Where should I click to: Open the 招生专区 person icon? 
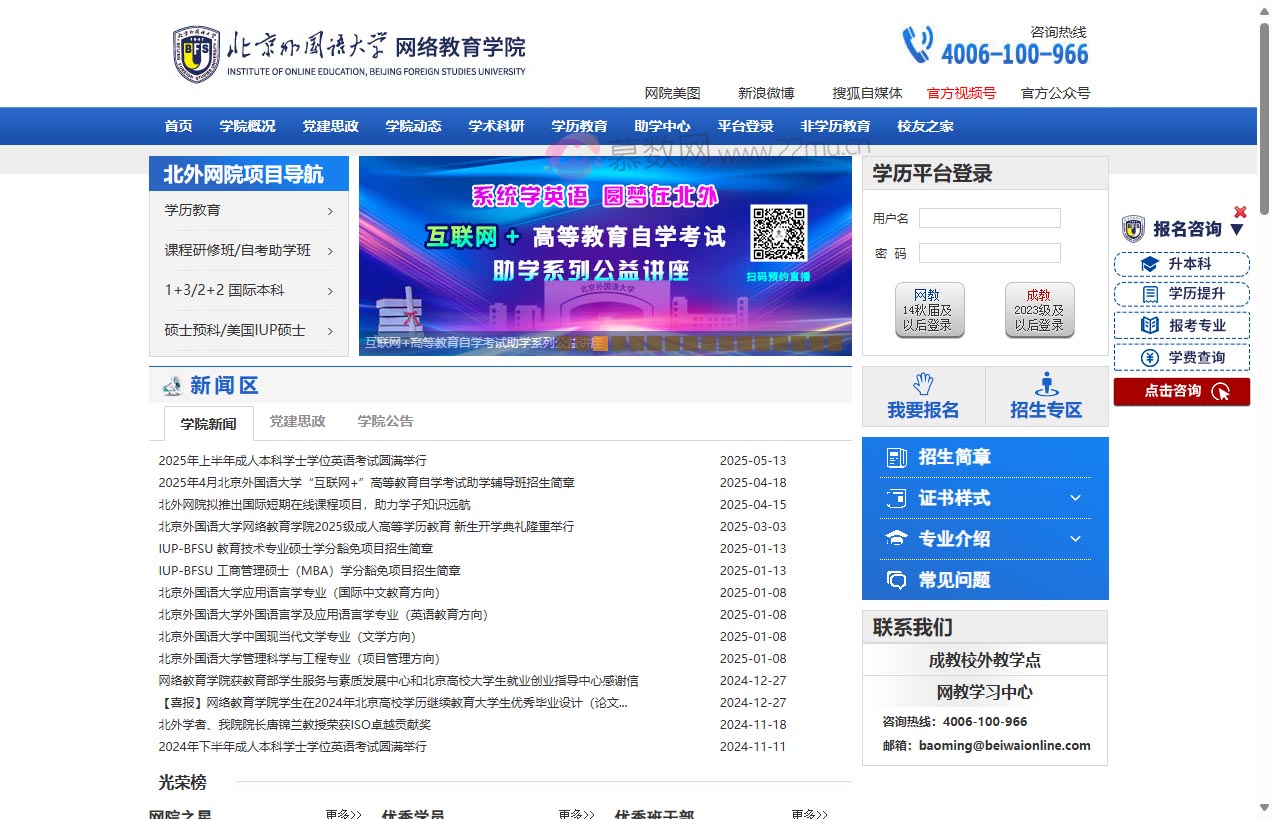(x=1046, y=385)
